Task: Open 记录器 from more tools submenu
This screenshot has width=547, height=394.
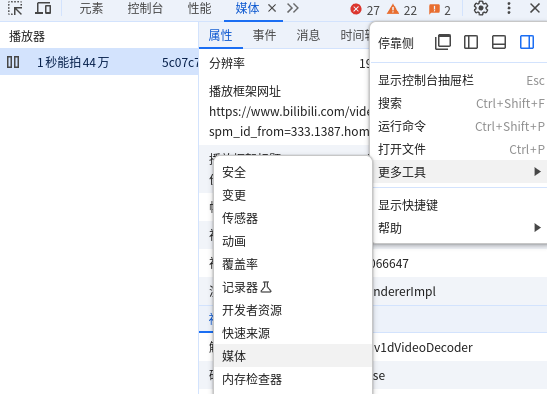Action: click(x=293, y=288)
